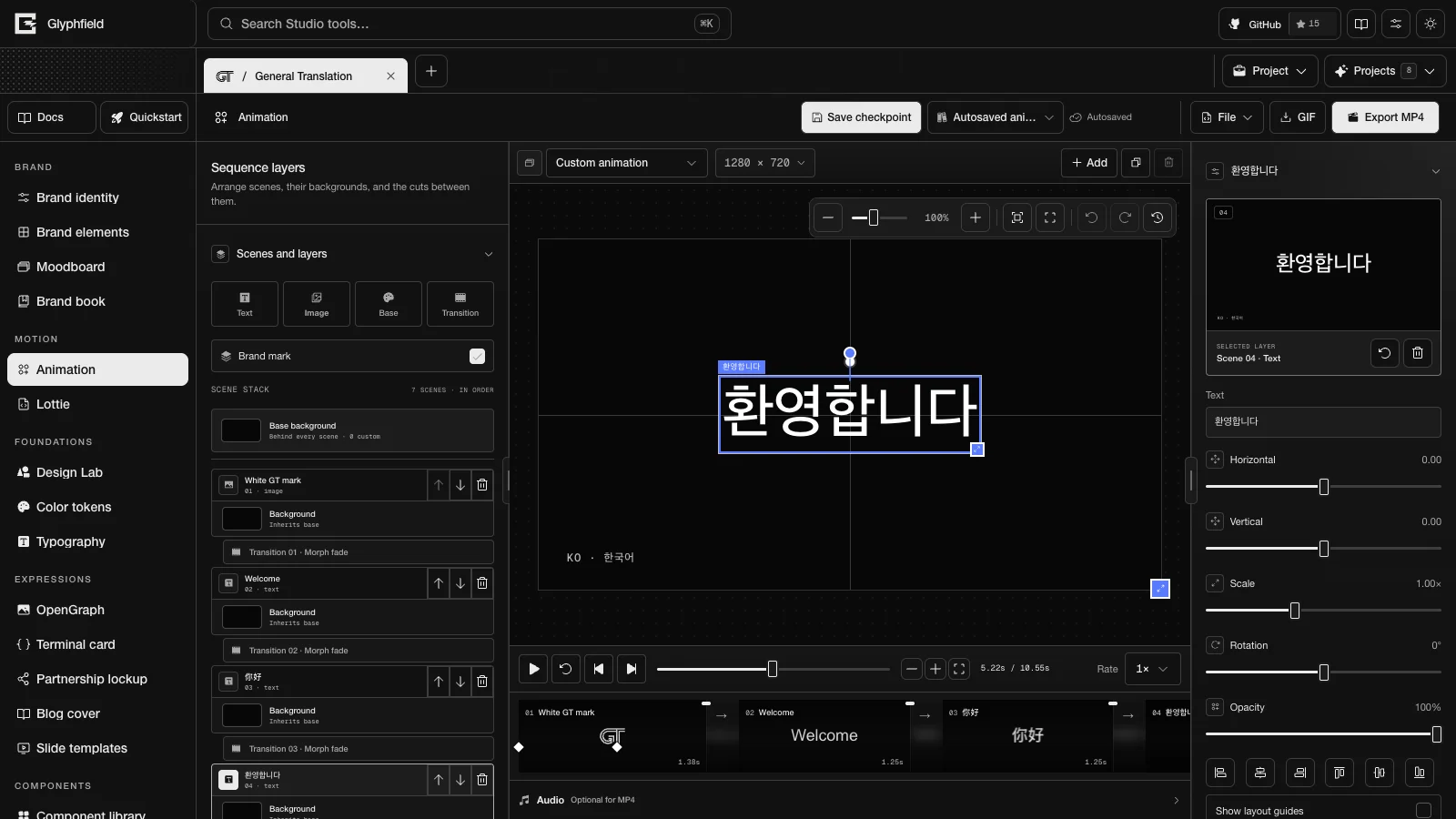Click the fit-to-screen canvas icon
1456x819 pixels.
(x=1017, y=217)
